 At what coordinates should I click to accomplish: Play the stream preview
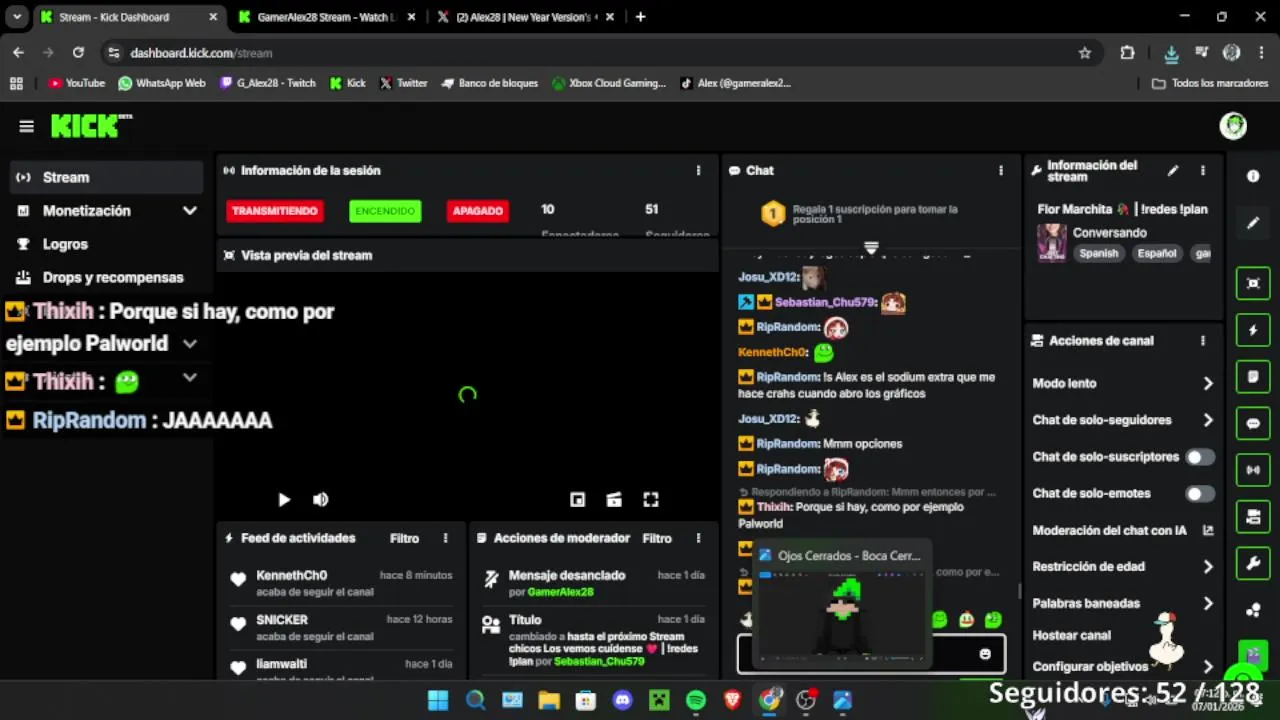coord(284,500)
